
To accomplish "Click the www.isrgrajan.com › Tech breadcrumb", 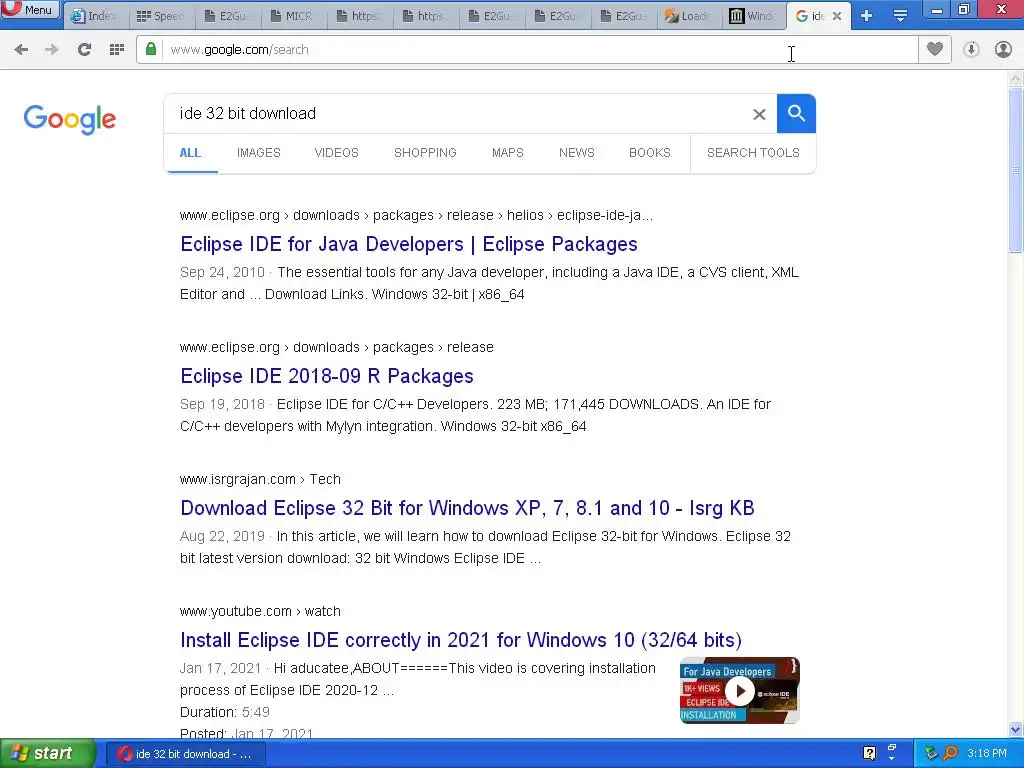I will (260, 479).
